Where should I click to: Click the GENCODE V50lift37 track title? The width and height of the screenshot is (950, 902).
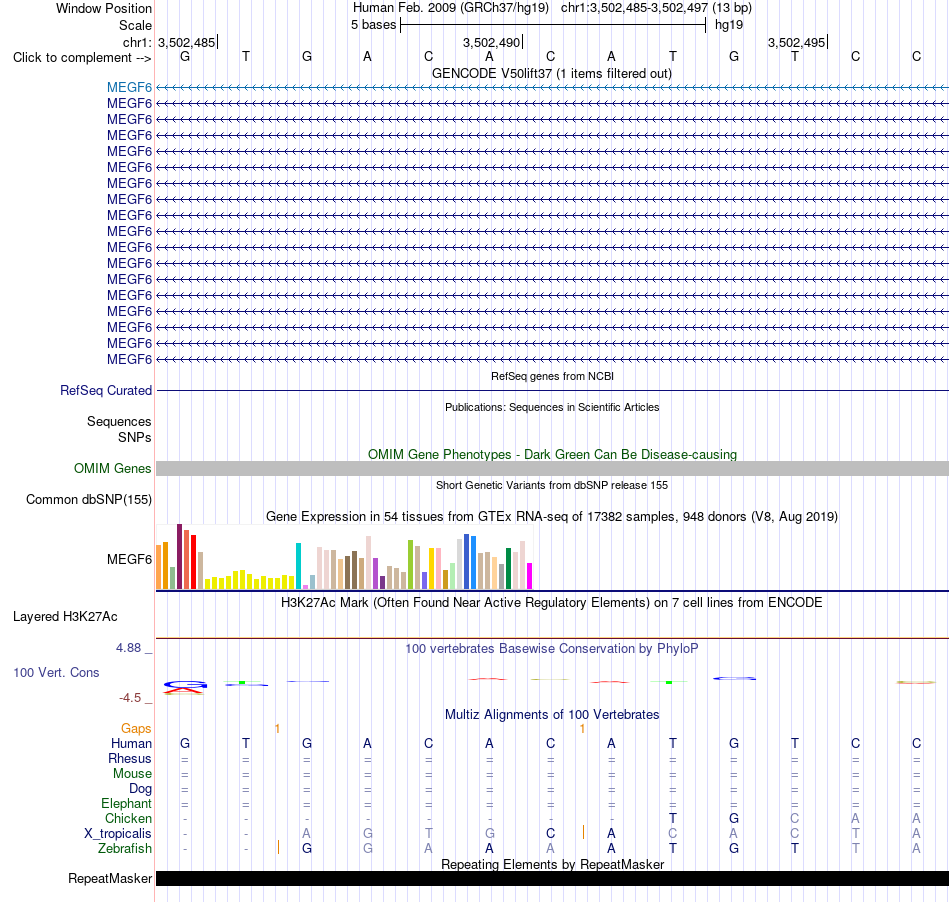point(552,74)
